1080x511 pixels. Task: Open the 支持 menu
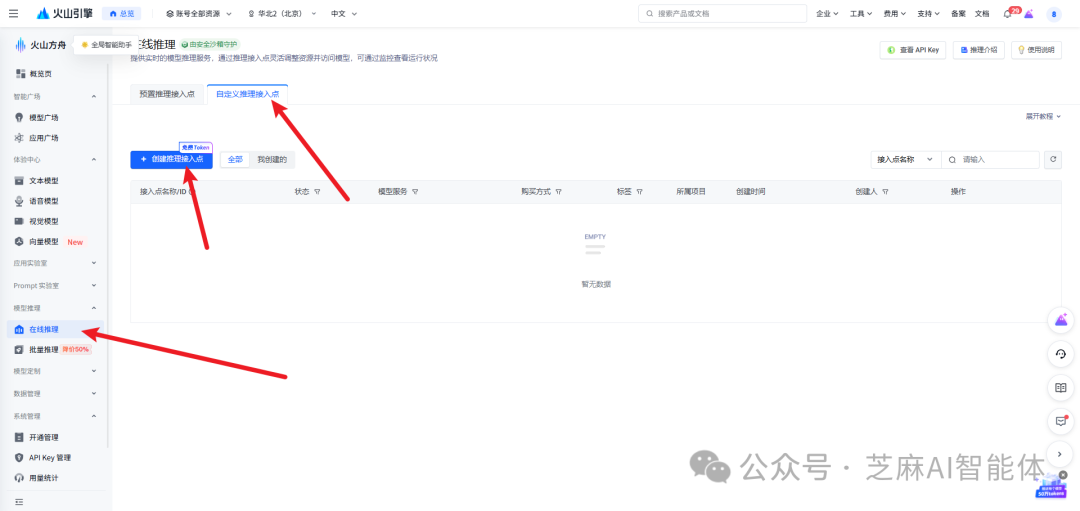[928, 13]
